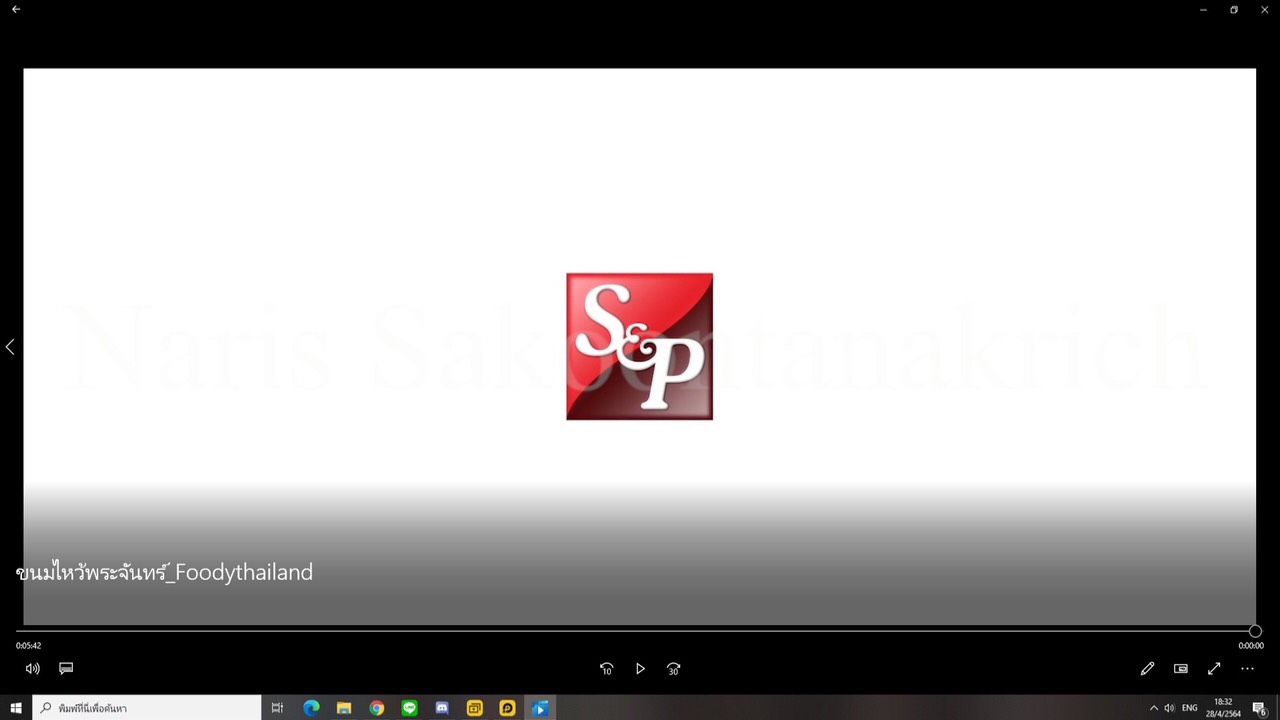Open Google Chrome from the taskbar

pyautogui.click(x=376, y=708)
